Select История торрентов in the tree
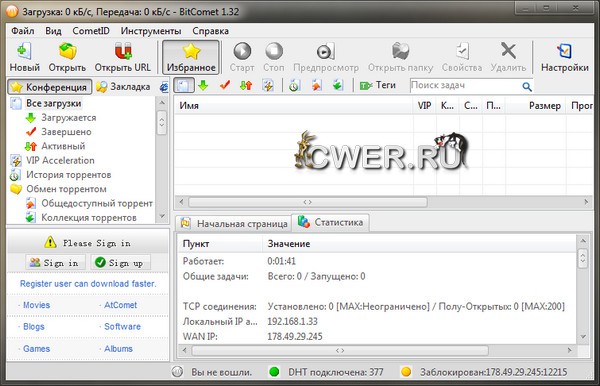The height and width of the screenshot is (386, 600). point(68,174)
